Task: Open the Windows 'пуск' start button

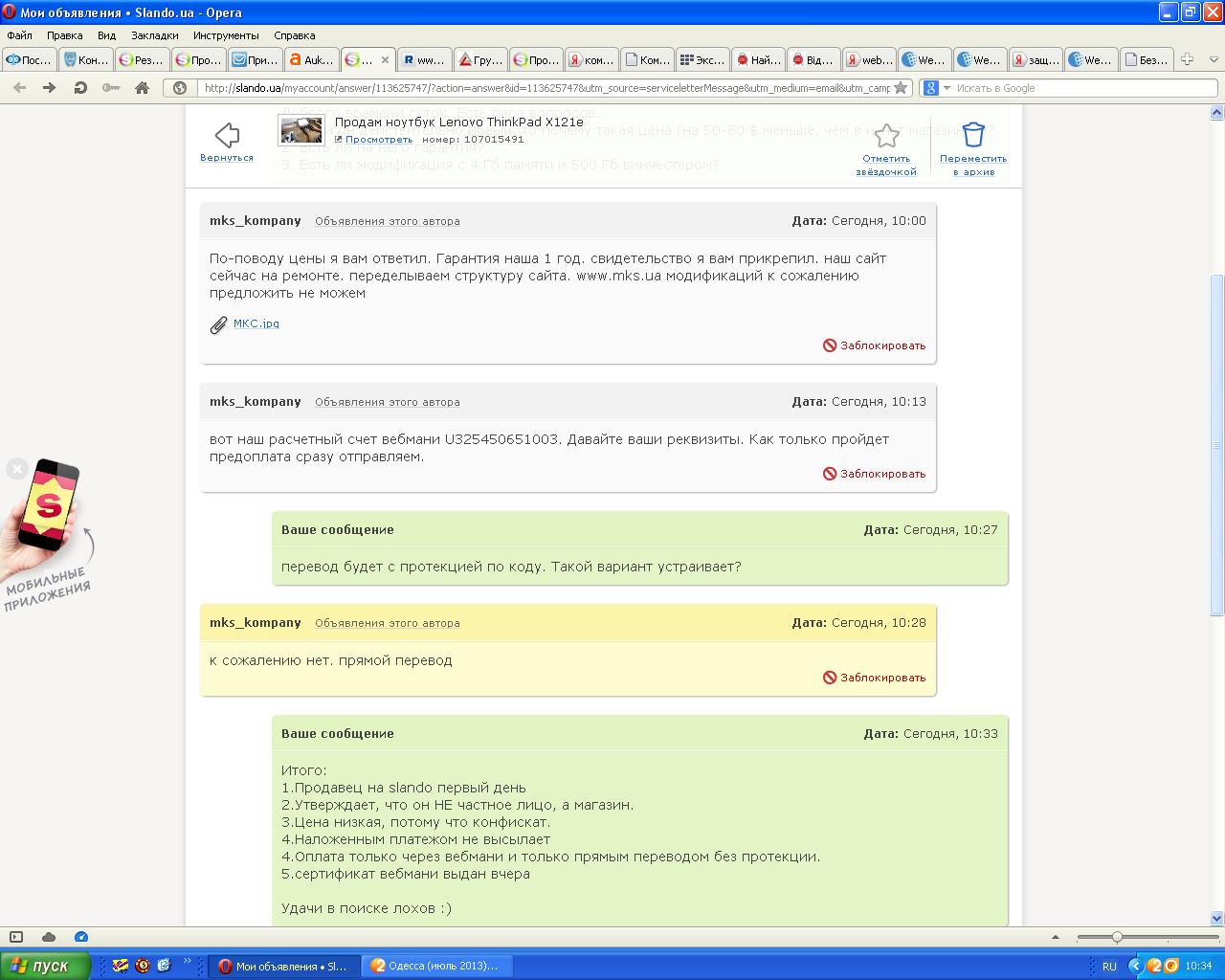Action: pyautogui.click(x=45, y=966)
